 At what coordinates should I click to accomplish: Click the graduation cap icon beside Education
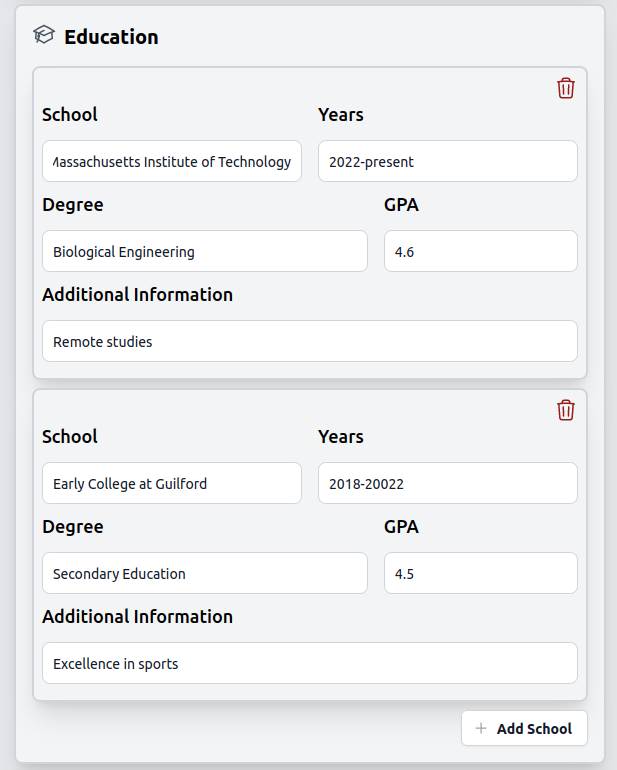pos(43,36)
